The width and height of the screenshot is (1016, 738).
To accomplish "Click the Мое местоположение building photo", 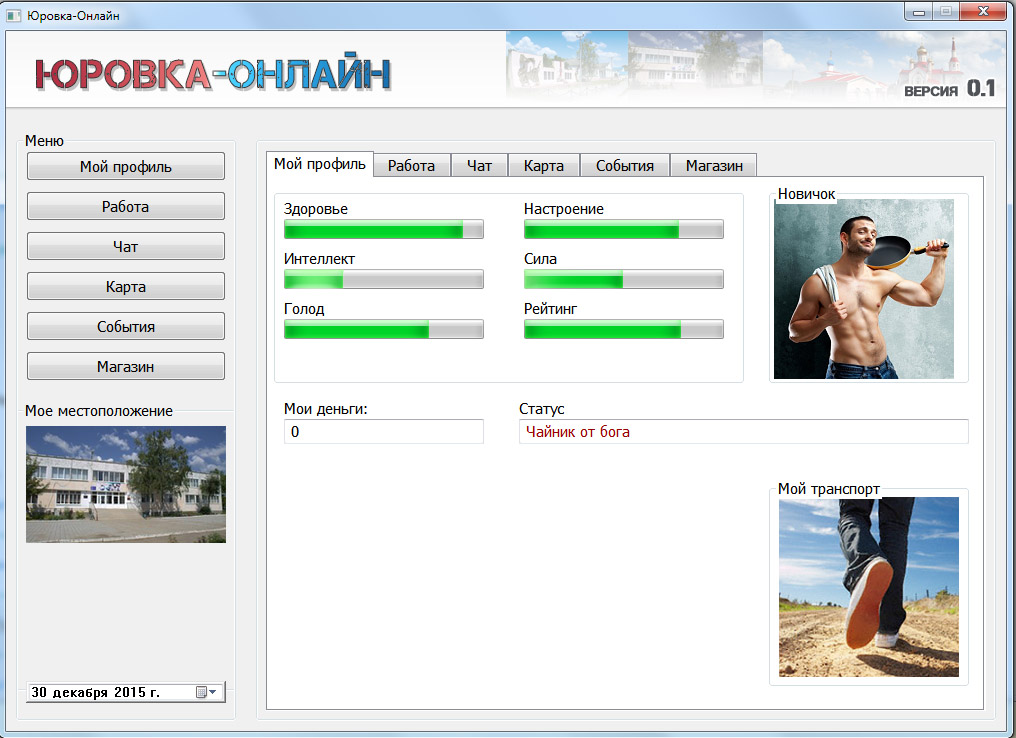I will tap(125, 484).
